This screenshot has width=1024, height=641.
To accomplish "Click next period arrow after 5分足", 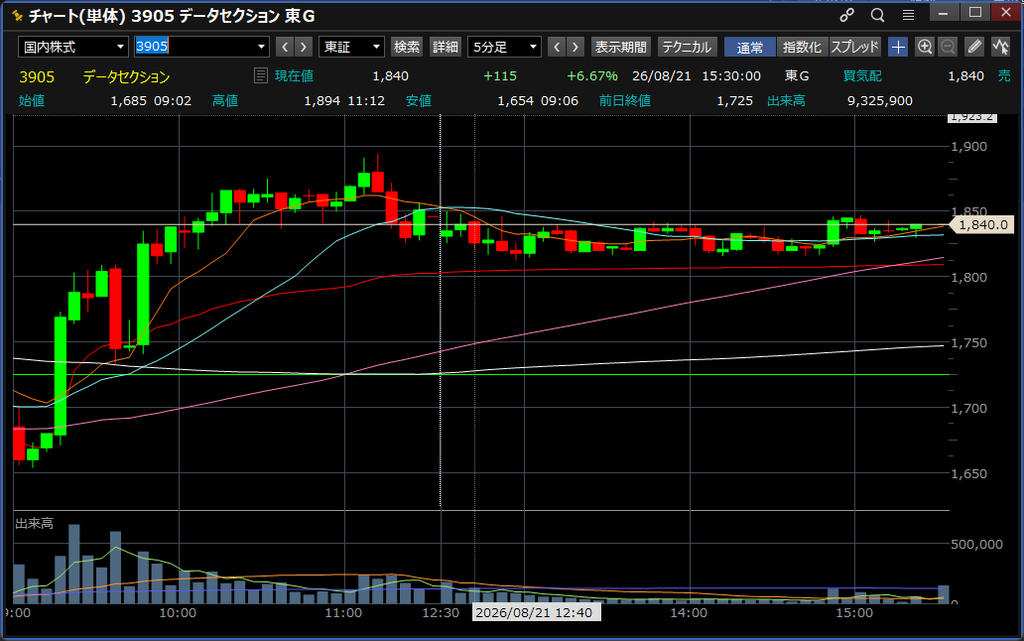I will [575, 47].
